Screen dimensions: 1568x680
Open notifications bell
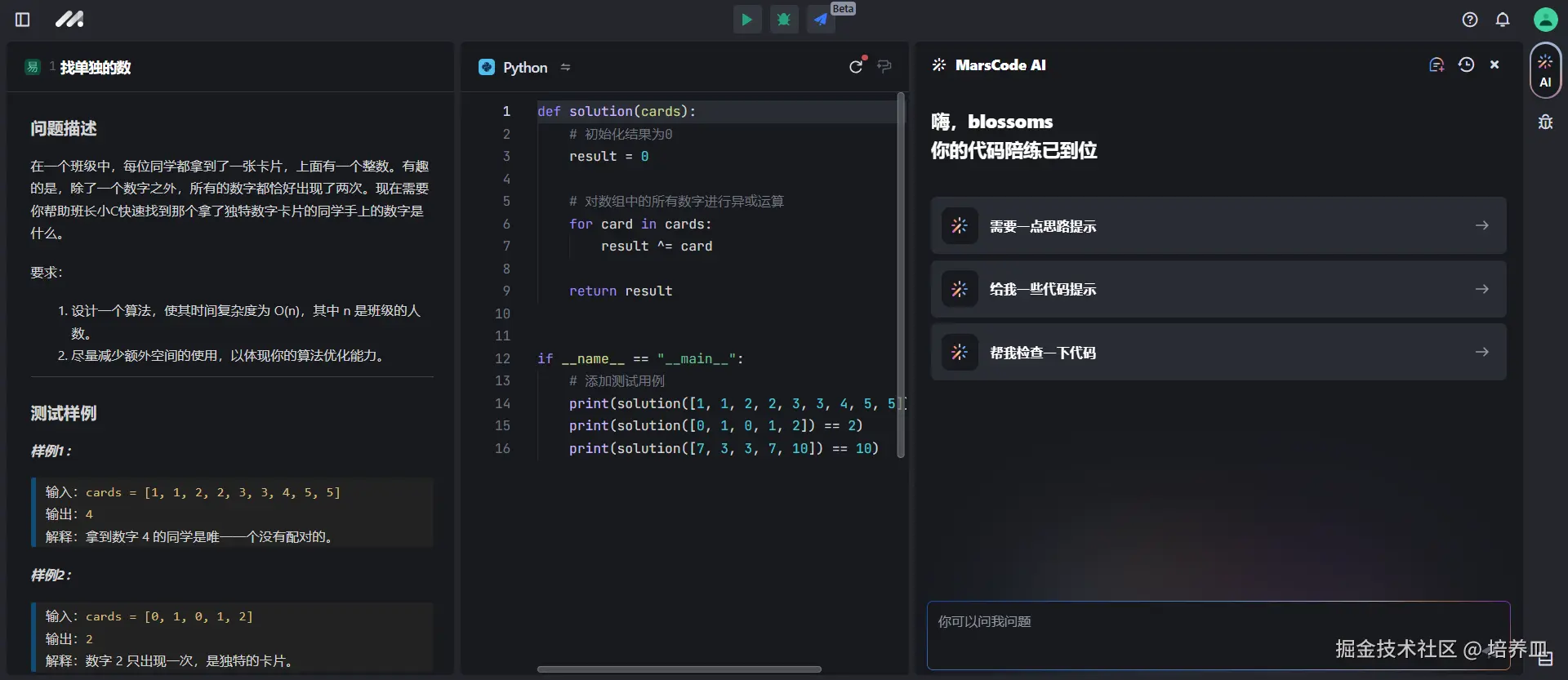(1503, 20)
